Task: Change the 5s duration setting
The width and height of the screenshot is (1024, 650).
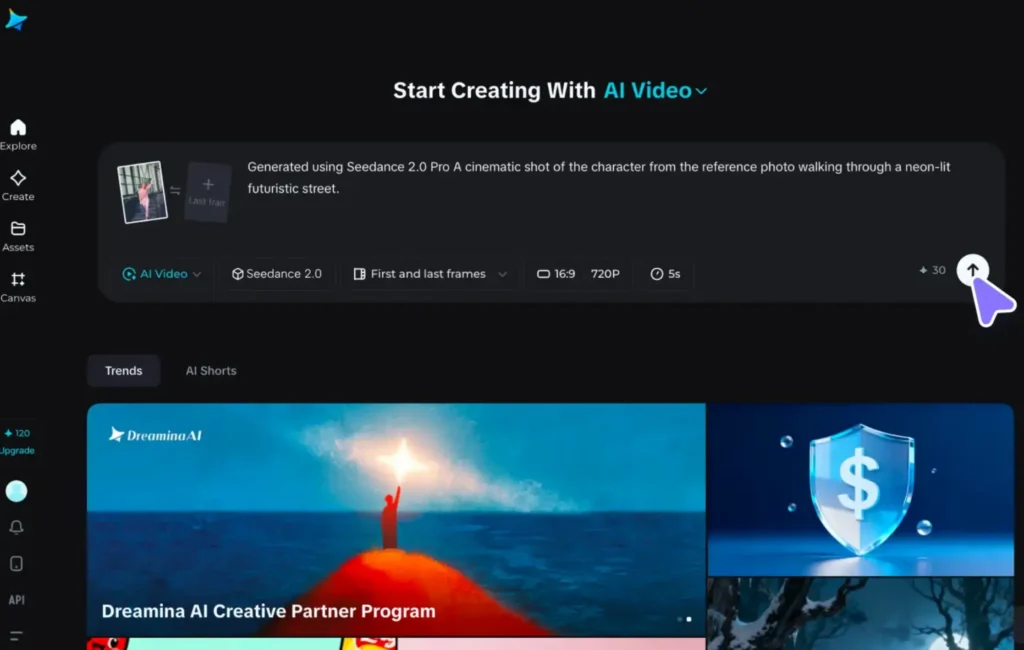Action: coord(666,274)
